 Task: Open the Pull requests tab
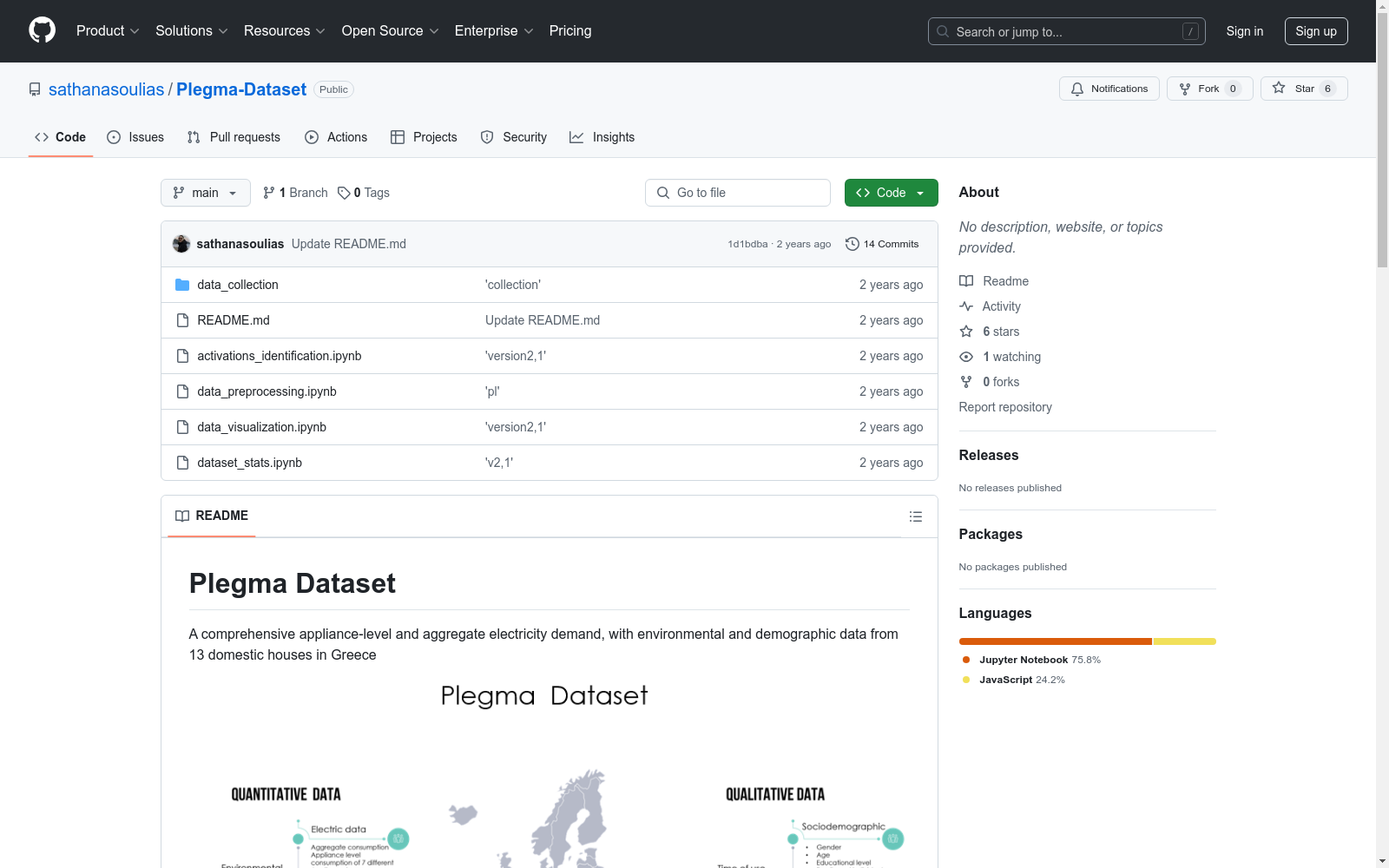pos(234,137)
